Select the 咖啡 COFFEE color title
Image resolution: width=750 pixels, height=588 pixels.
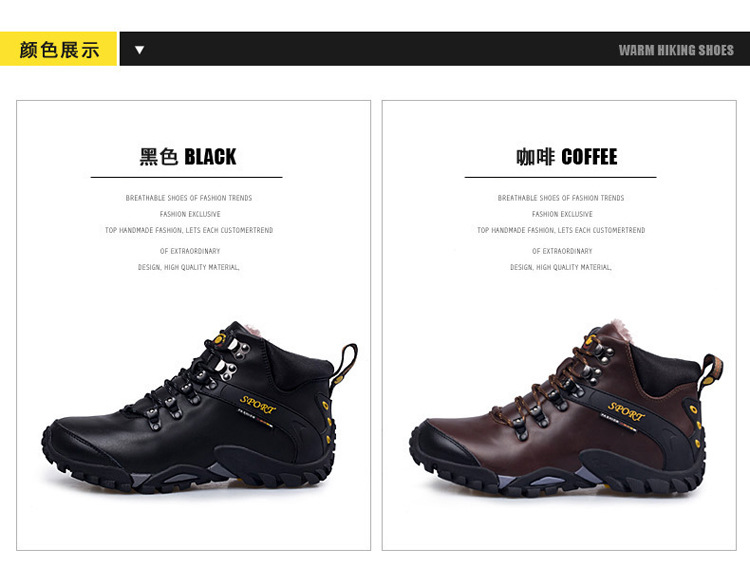point(566,157)
